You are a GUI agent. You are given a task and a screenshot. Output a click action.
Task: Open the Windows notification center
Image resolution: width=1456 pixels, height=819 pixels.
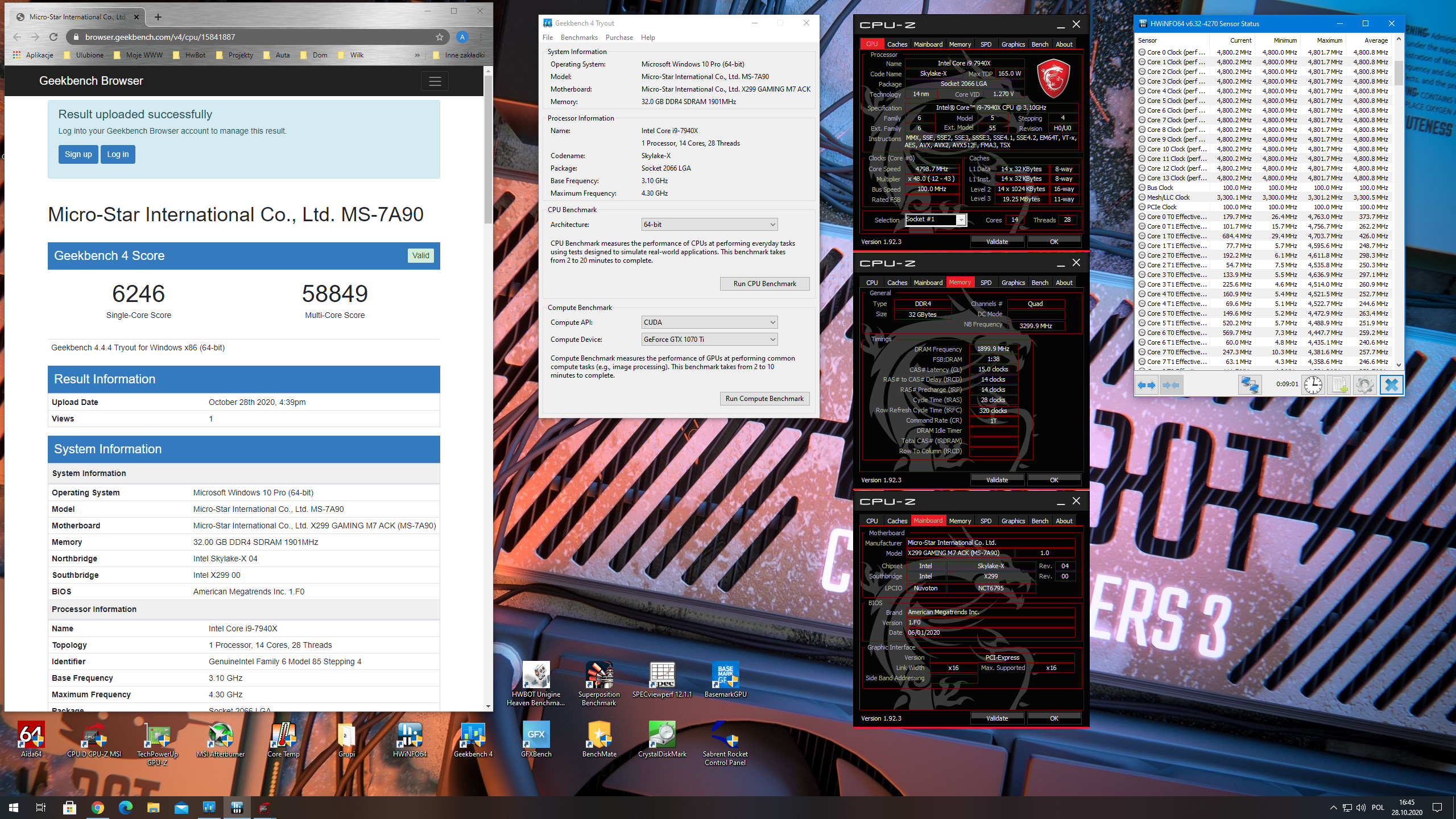(1437, 807)
